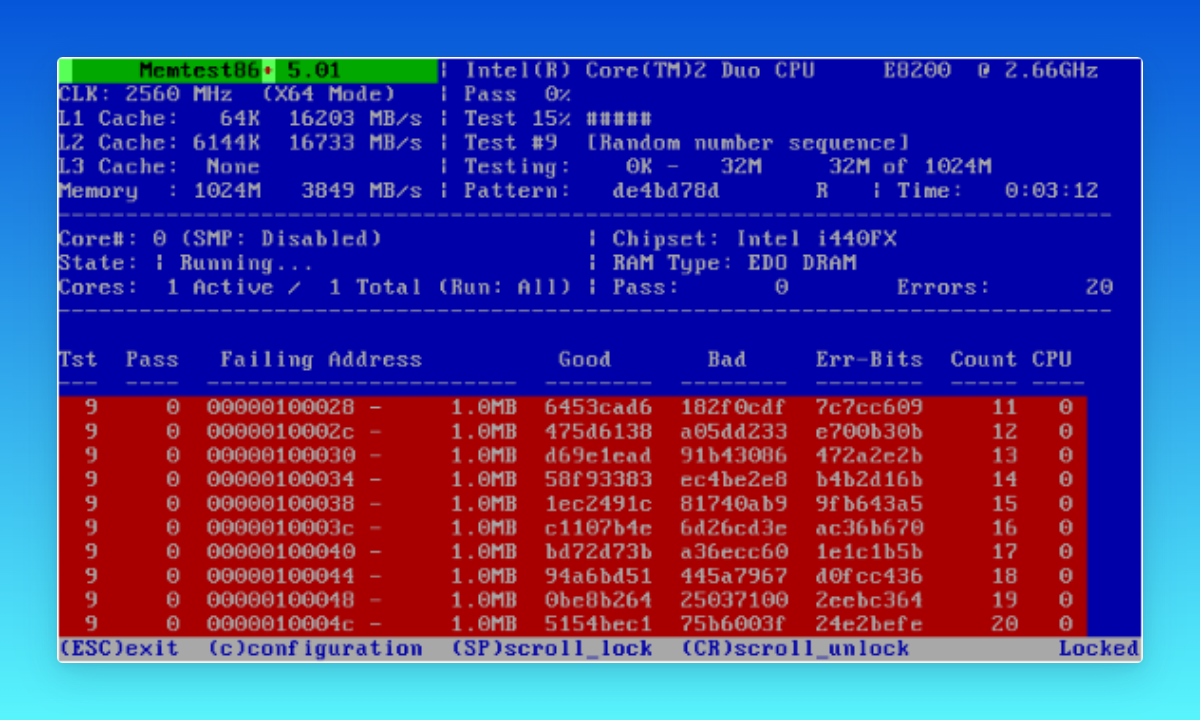Click the Tst column header
This screenshot has height=720, width=1200.
78,359
